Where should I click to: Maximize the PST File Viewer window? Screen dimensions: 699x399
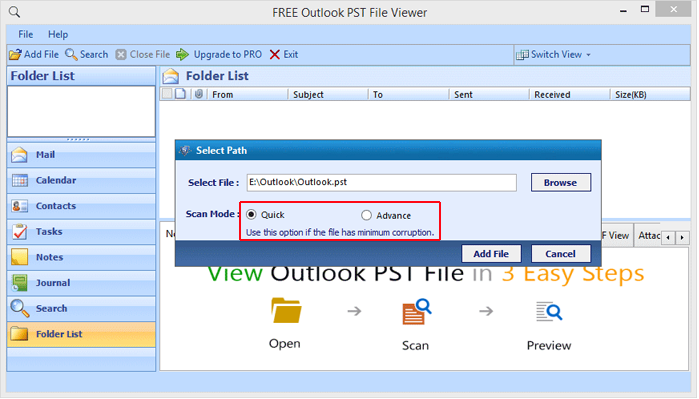tap(645, 9)
